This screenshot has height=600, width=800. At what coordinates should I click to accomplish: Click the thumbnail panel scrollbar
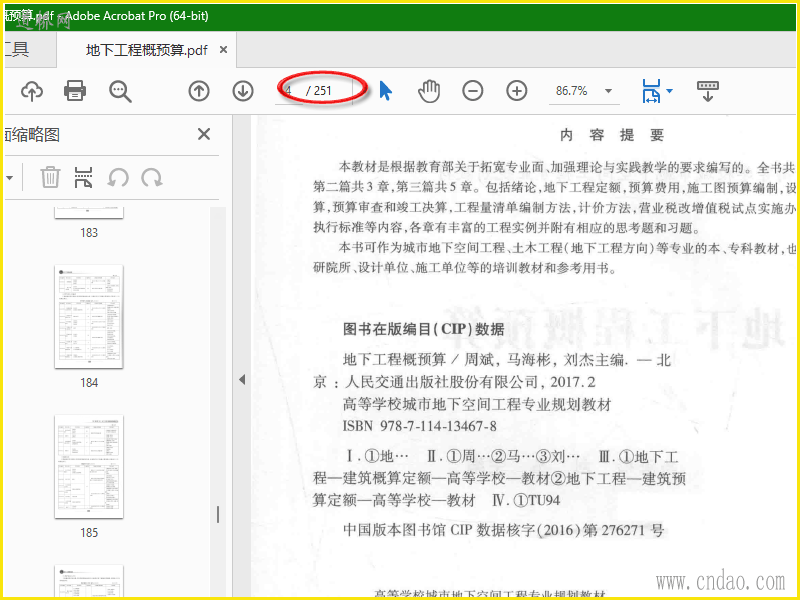[x=218, y=514]
